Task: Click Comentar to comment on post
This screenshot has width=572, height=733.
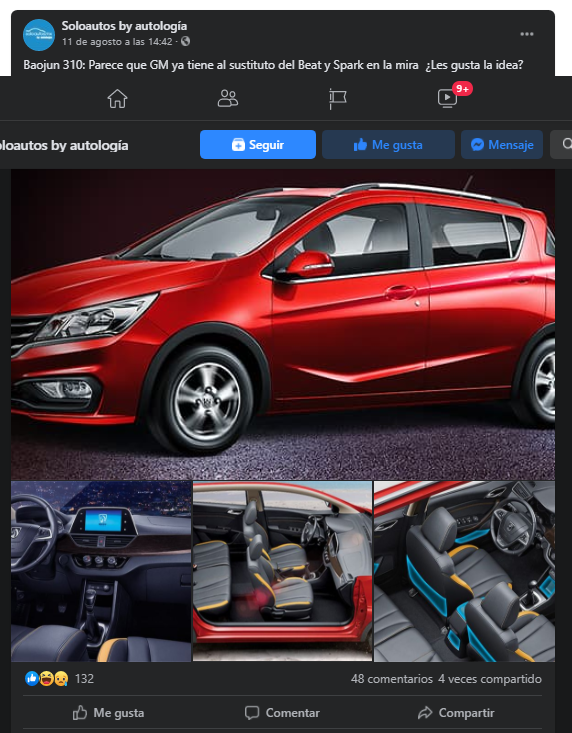Action: [x=282, y=713]
